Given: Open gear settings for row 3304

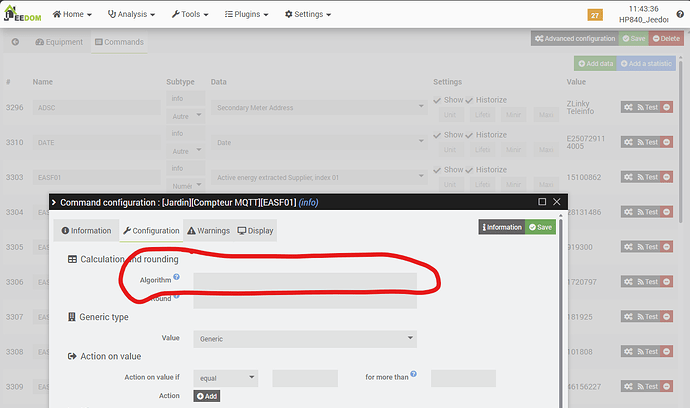Looking at the screenshot, I should coord(628,212).
